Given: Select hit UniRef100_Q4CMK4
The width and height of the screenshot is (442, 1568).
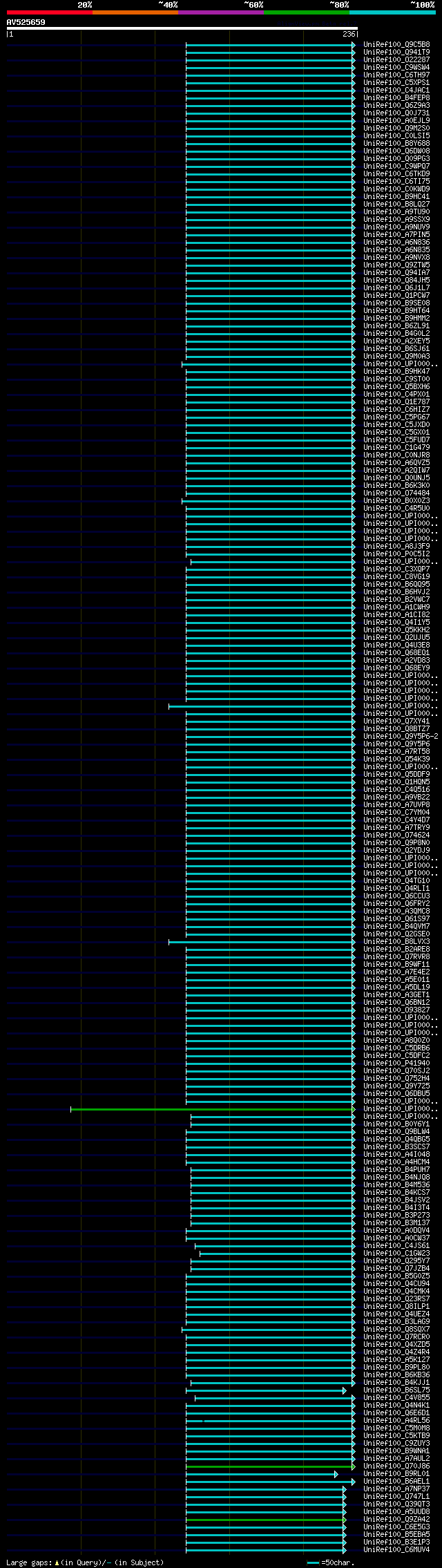Looking at the screenshot, I should coord(396,1292).
